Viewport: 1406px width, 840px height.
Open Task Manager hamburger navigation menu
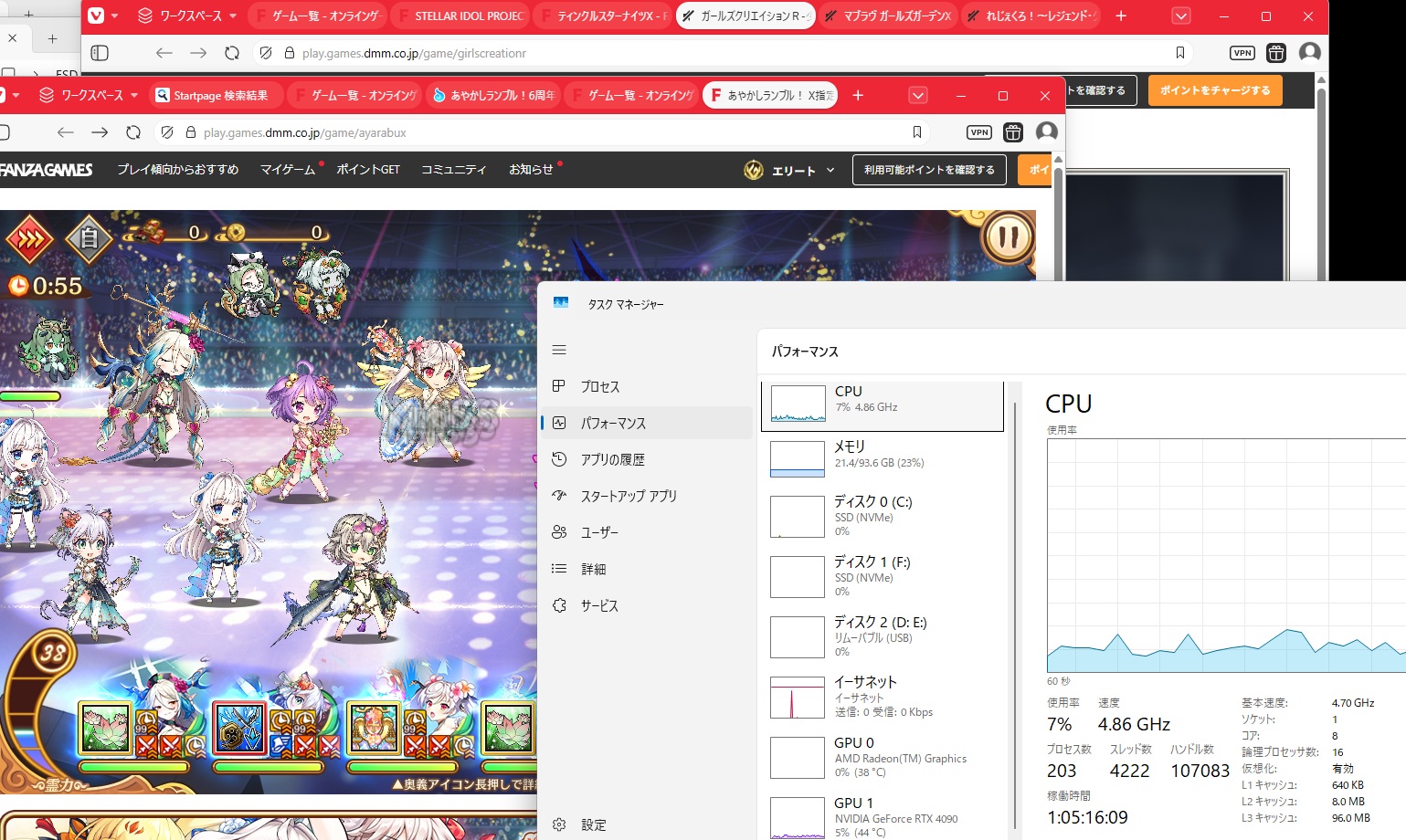(559, 350)
